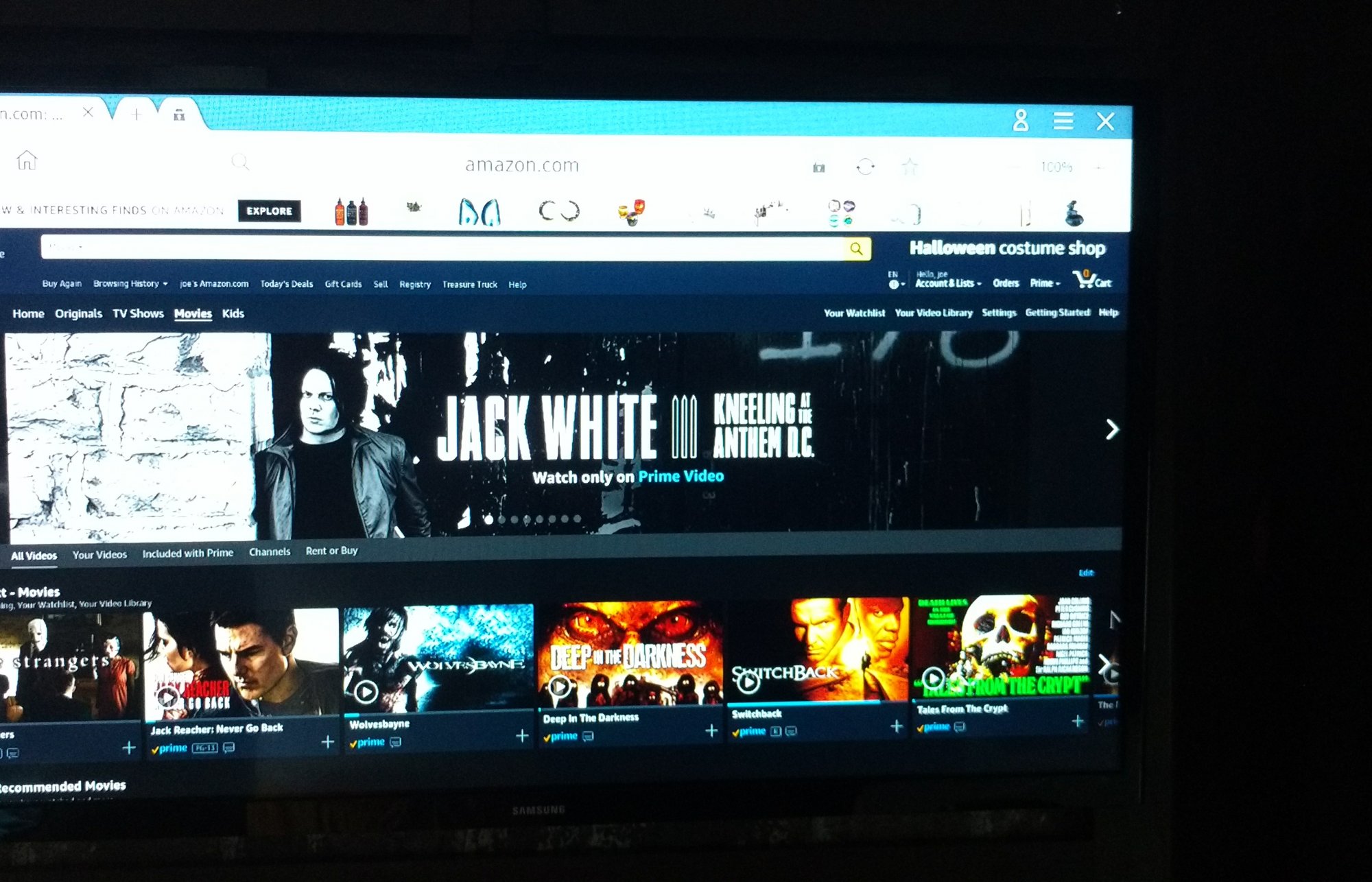Open Wolvesbayne title link

pyautogui.click(x=379, y=724)
